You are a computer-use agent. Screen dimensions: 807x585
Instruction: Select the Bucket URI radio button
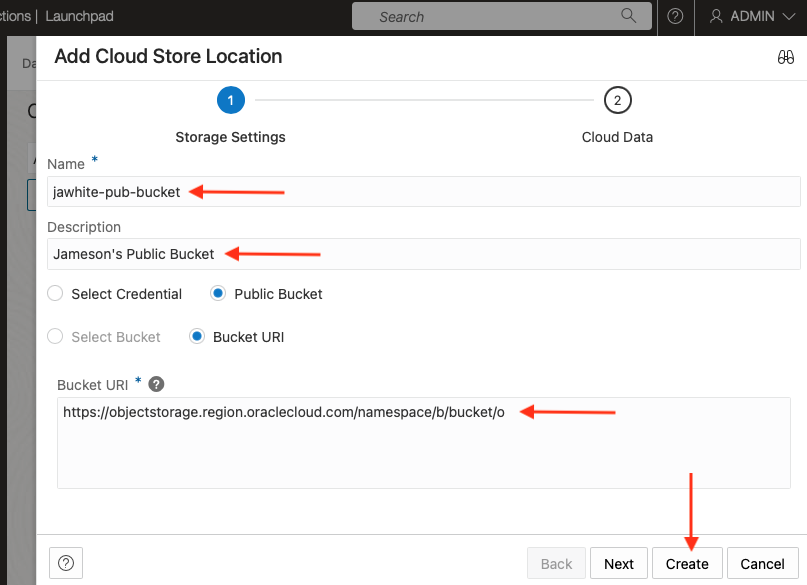point(197,336)
